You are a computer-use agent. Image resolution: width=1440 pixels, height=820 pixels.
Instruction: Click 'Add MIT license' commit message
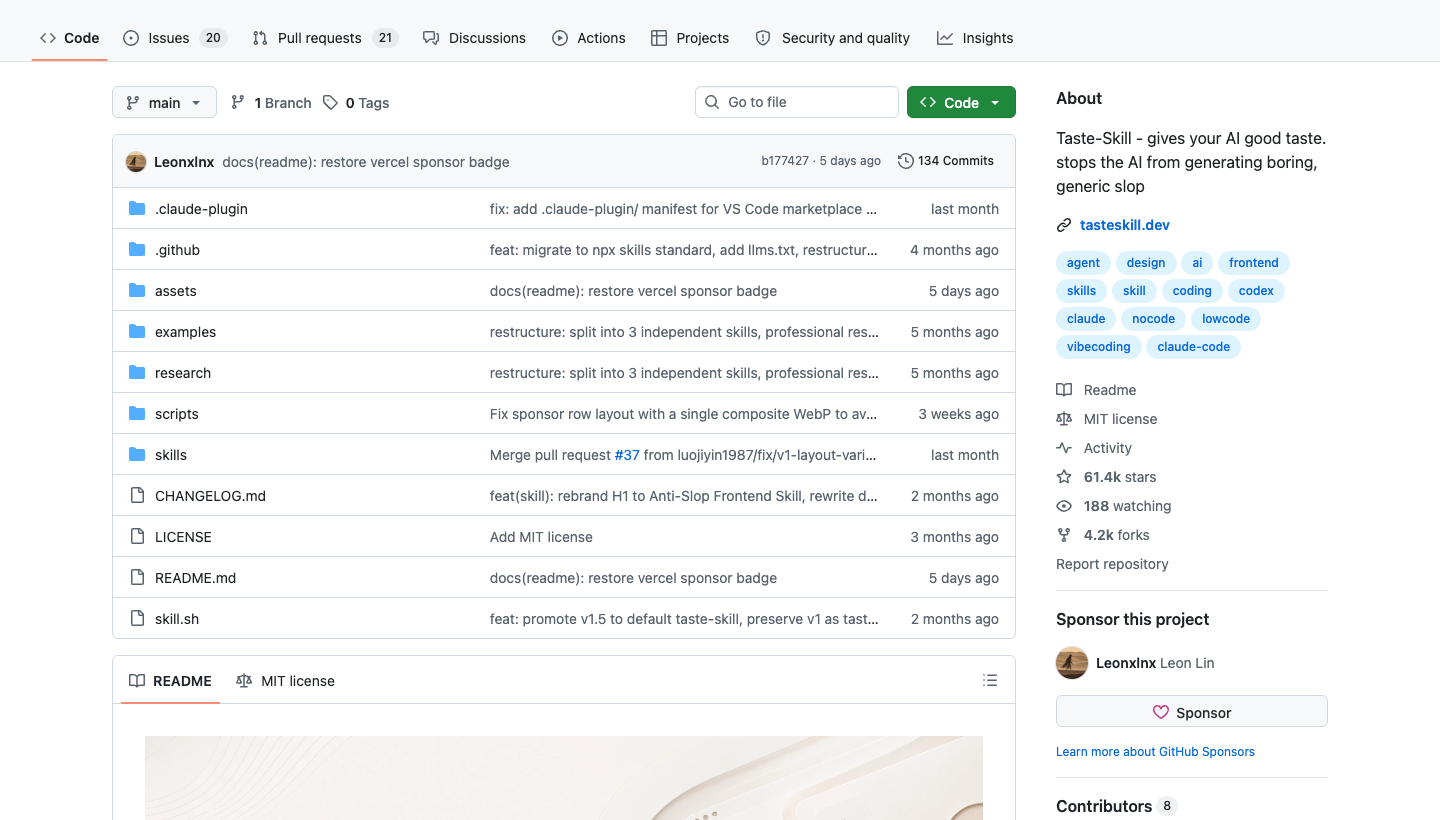click(x=541, y=537)
